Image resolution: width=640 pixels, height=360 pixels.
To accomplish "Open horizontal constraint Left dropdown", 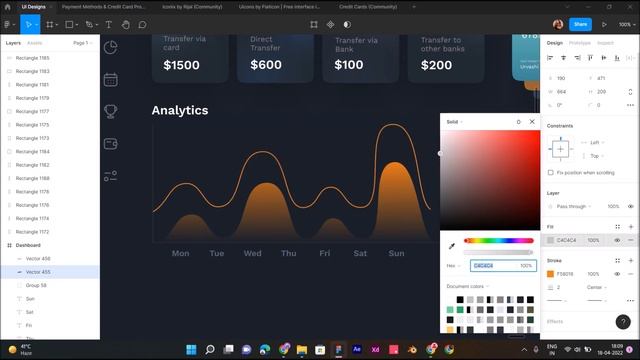I will pos(597,142).
